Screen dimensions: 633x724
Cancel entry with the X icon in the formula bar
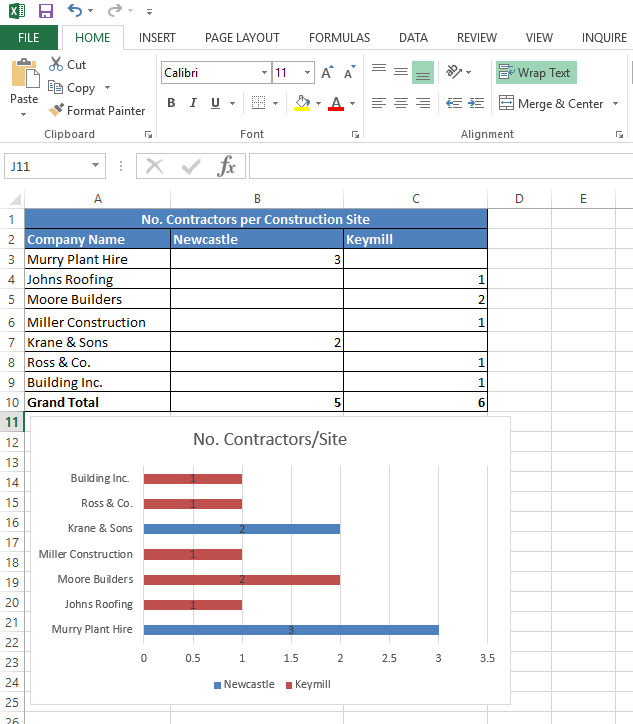pos(154,166)
